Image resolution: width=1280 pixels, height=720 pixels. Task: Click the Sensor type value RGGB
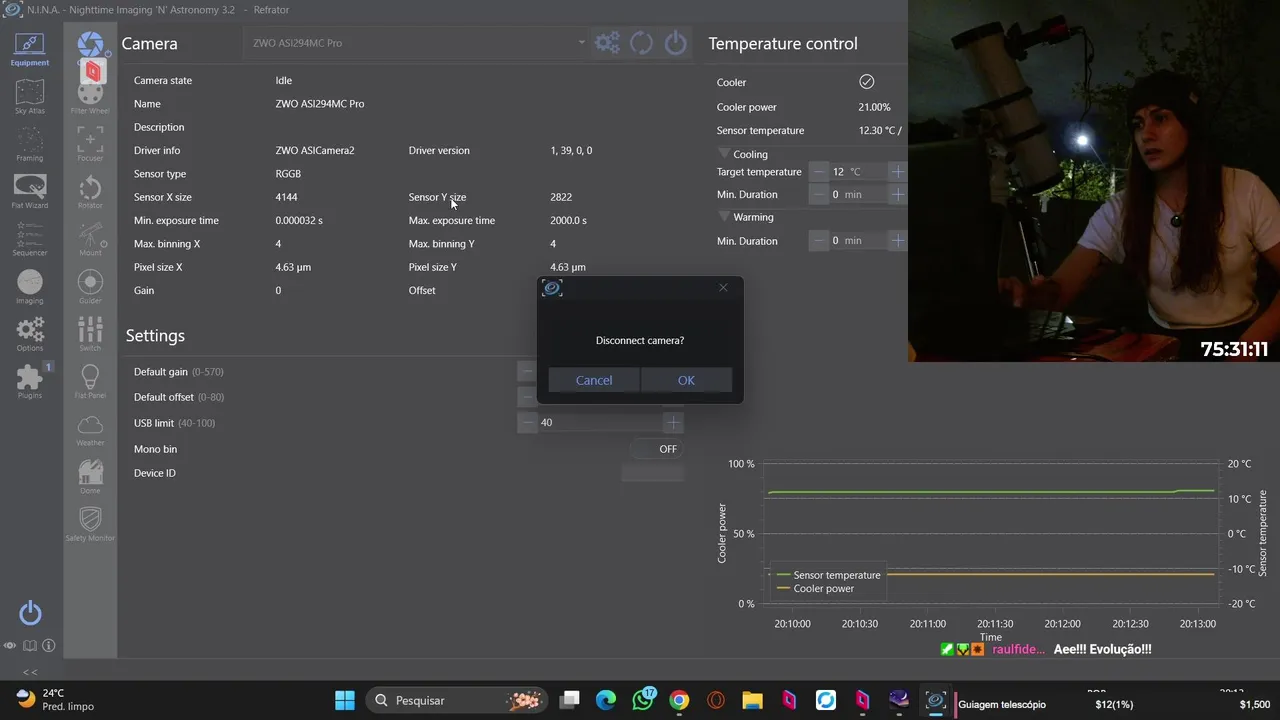(288, 174)
